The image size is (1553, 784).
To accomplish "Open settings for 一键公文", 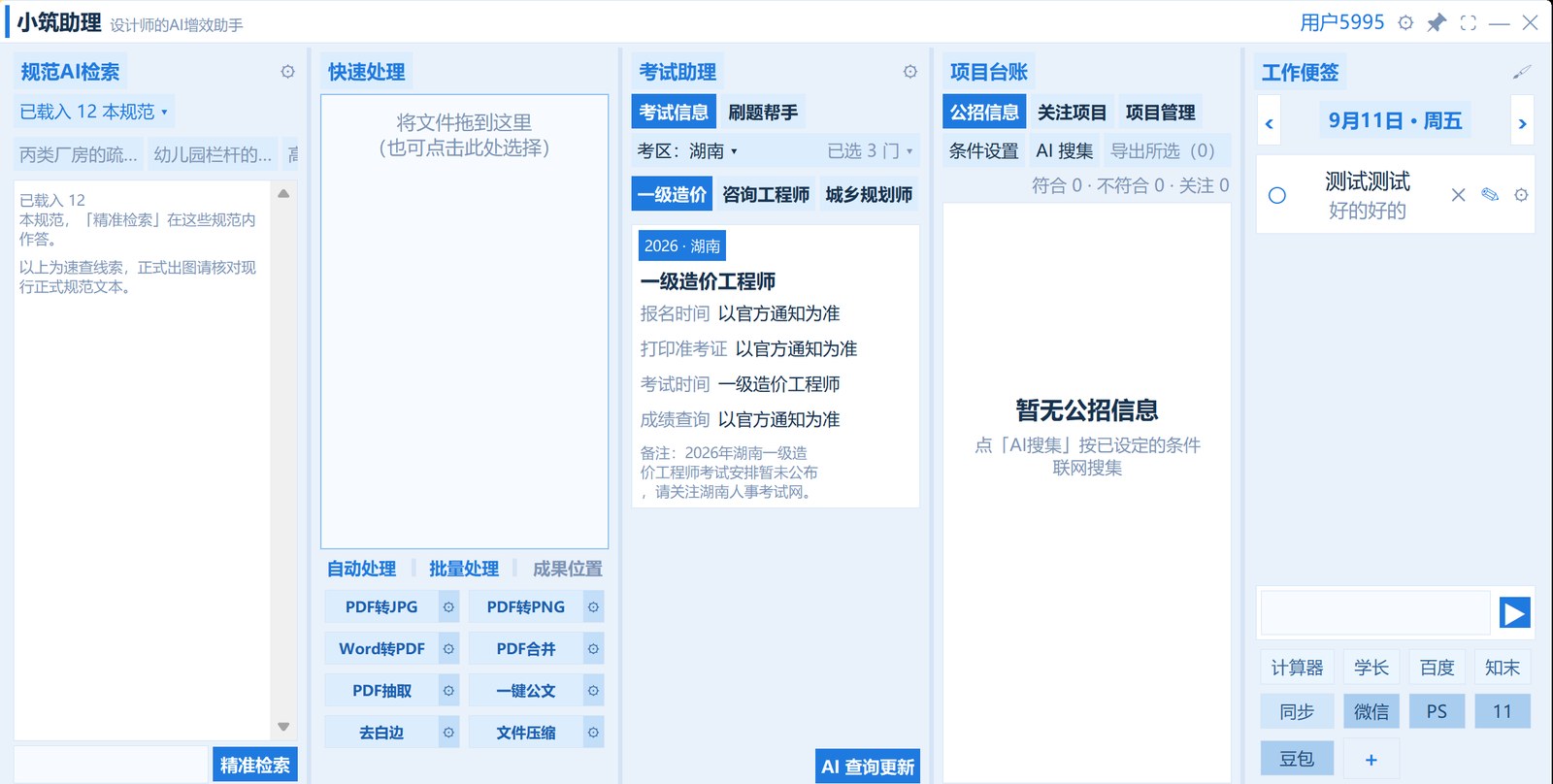I will (x=593, y=690).
